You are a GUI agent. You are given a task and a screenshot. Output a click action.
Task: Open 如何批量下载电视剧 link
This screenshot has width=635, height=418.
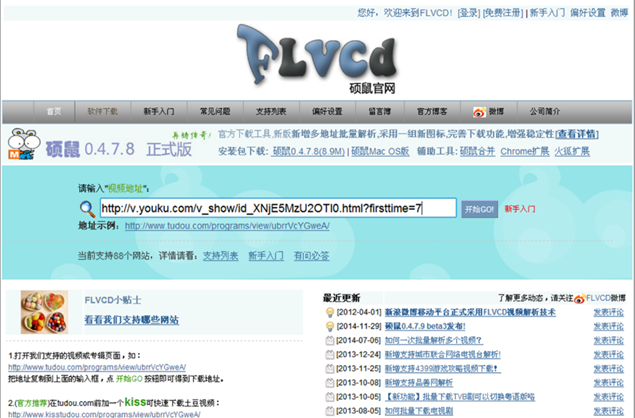coord(419,411)
